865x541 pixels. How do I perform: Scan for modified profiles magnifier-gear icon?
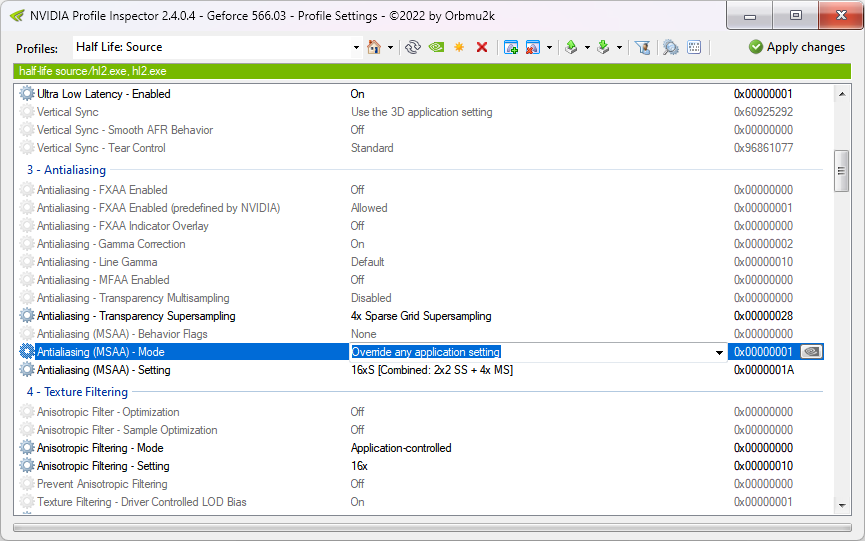coord(671,47)
